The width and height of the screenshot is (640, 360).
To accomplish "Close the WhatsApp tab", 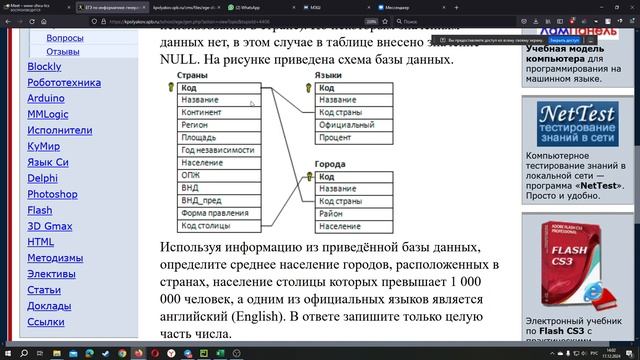I will pos(294,7).
